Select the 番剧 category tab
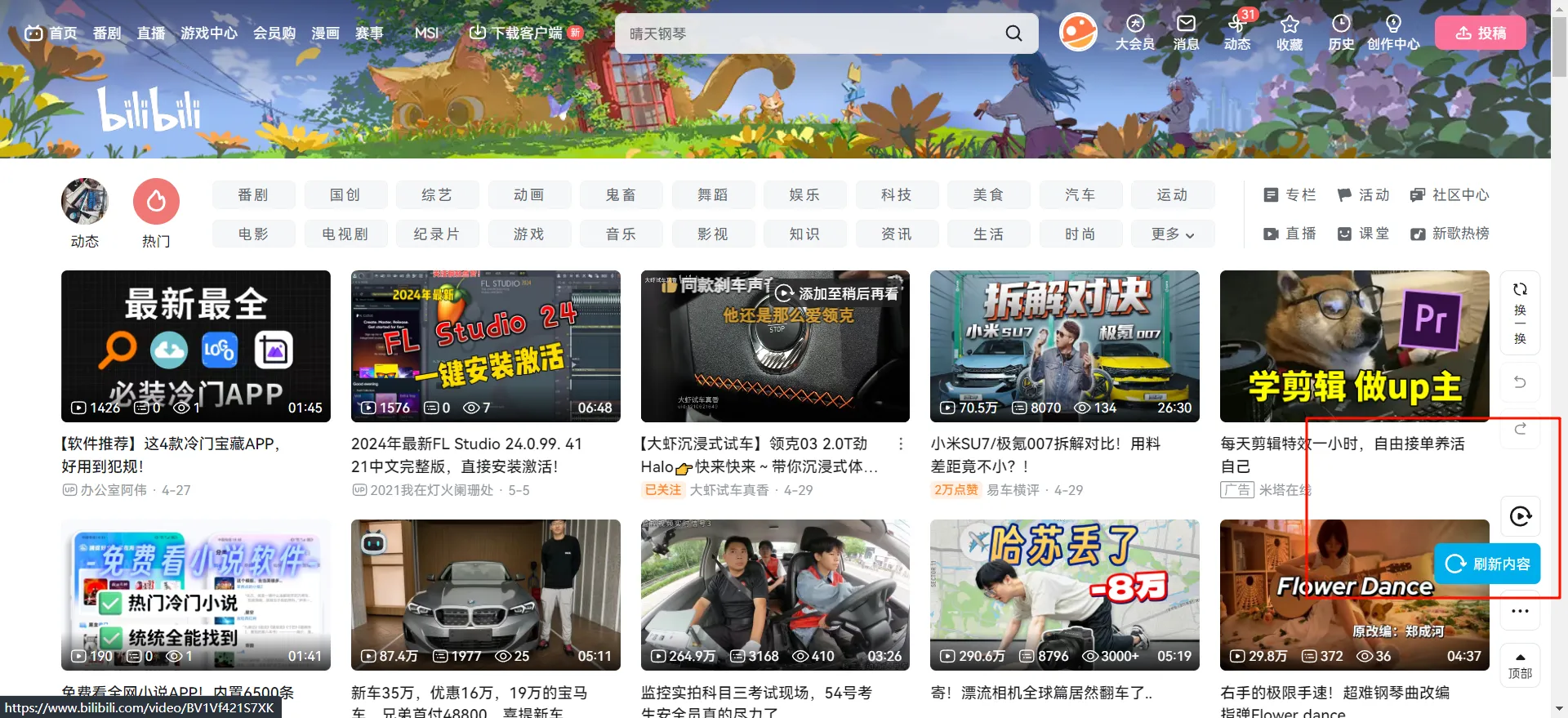 (x=253, y=195)
